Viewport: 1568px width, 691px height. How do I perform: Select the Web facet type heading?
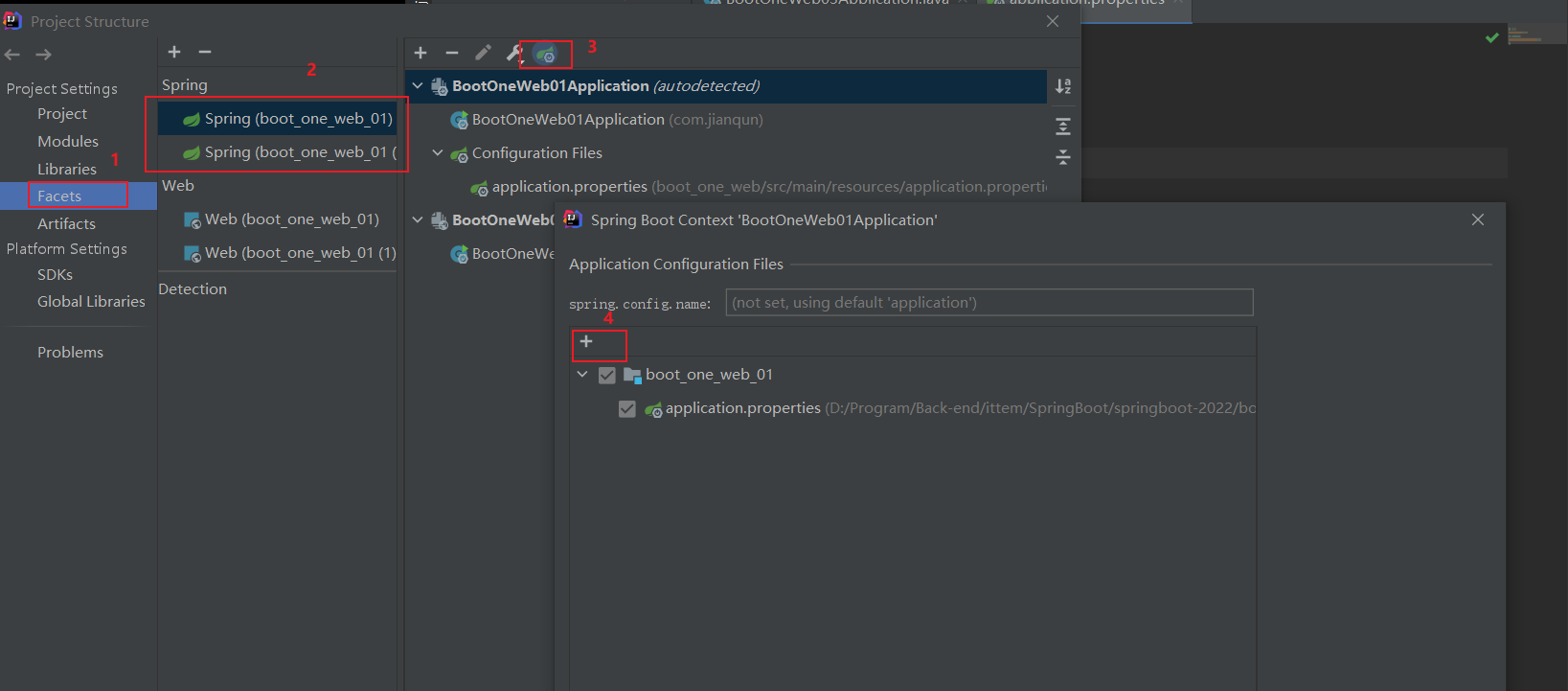point(177,185)
